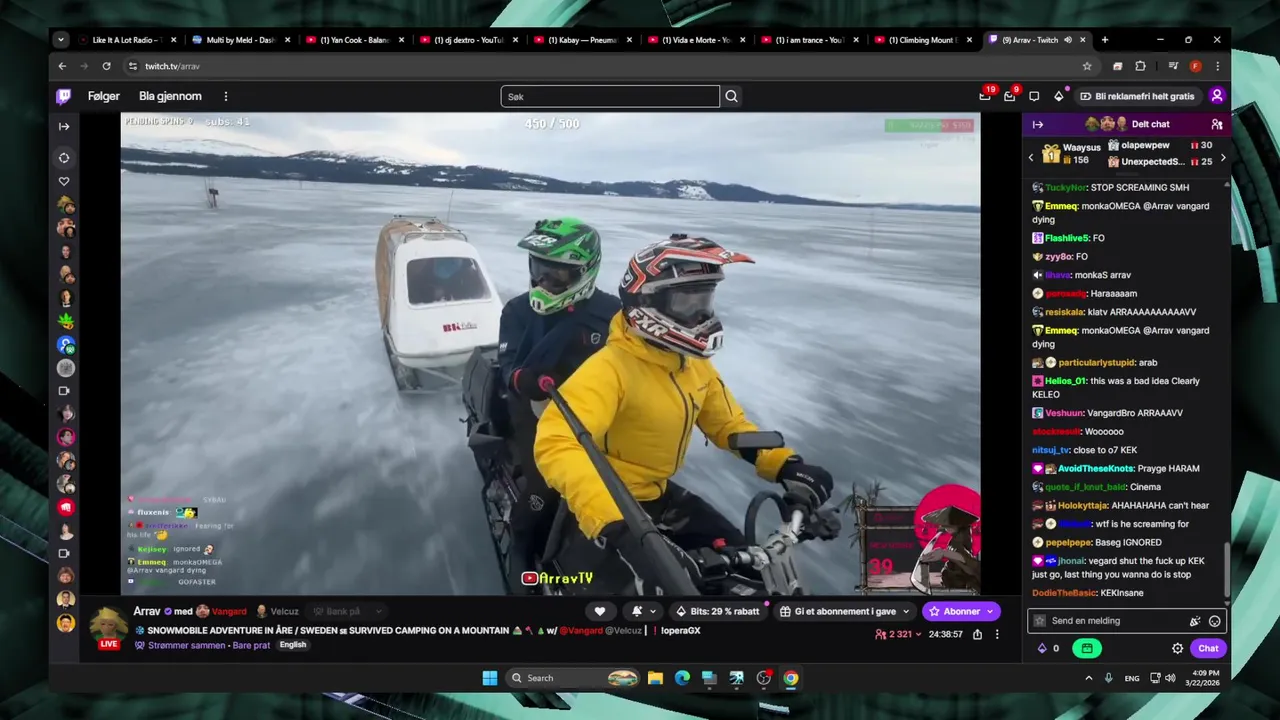Image resolution: width=1280 pixels, height=720 pixels.
Task: Show hidden system tray icons
Action: pos(1089,678)
